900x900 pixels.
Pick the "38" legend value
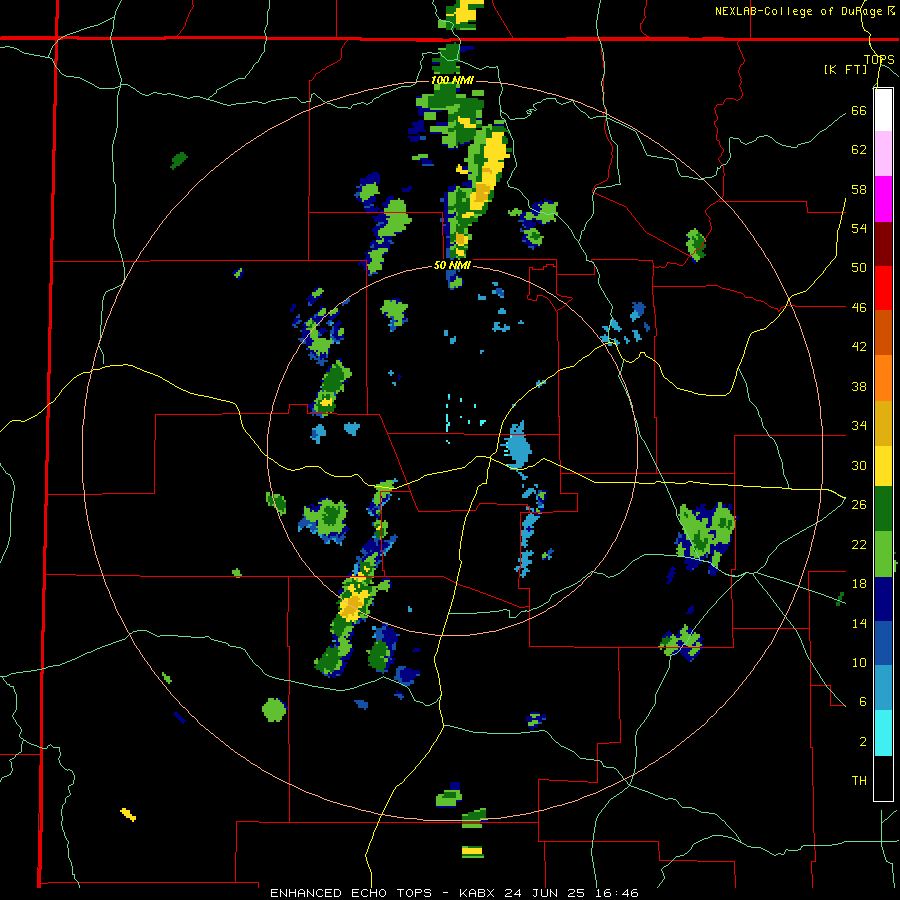pos(859,386)
